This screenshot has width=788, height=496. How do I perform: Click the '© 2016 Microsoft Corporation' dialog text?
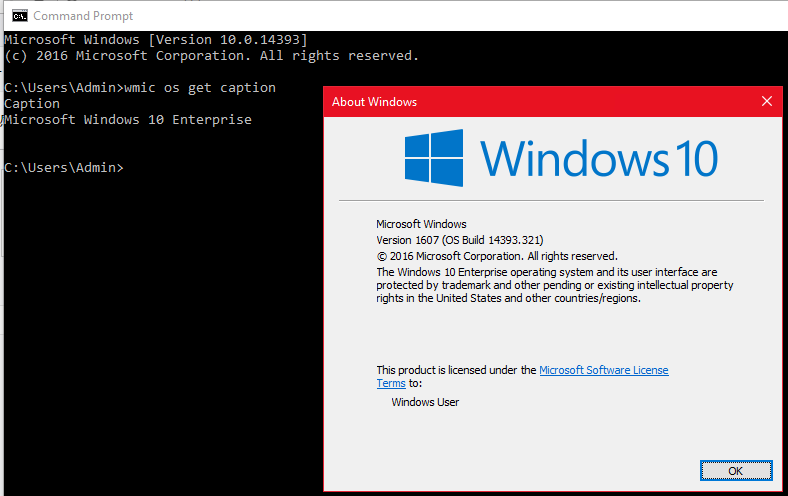point(497,256)
